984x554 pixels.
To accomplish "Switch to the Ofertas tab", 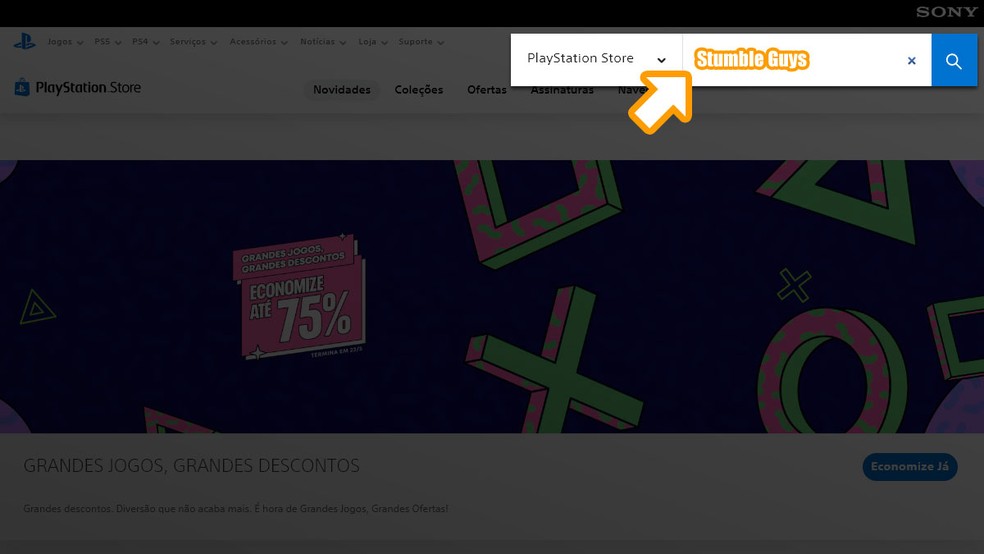I will click(486, 90).
